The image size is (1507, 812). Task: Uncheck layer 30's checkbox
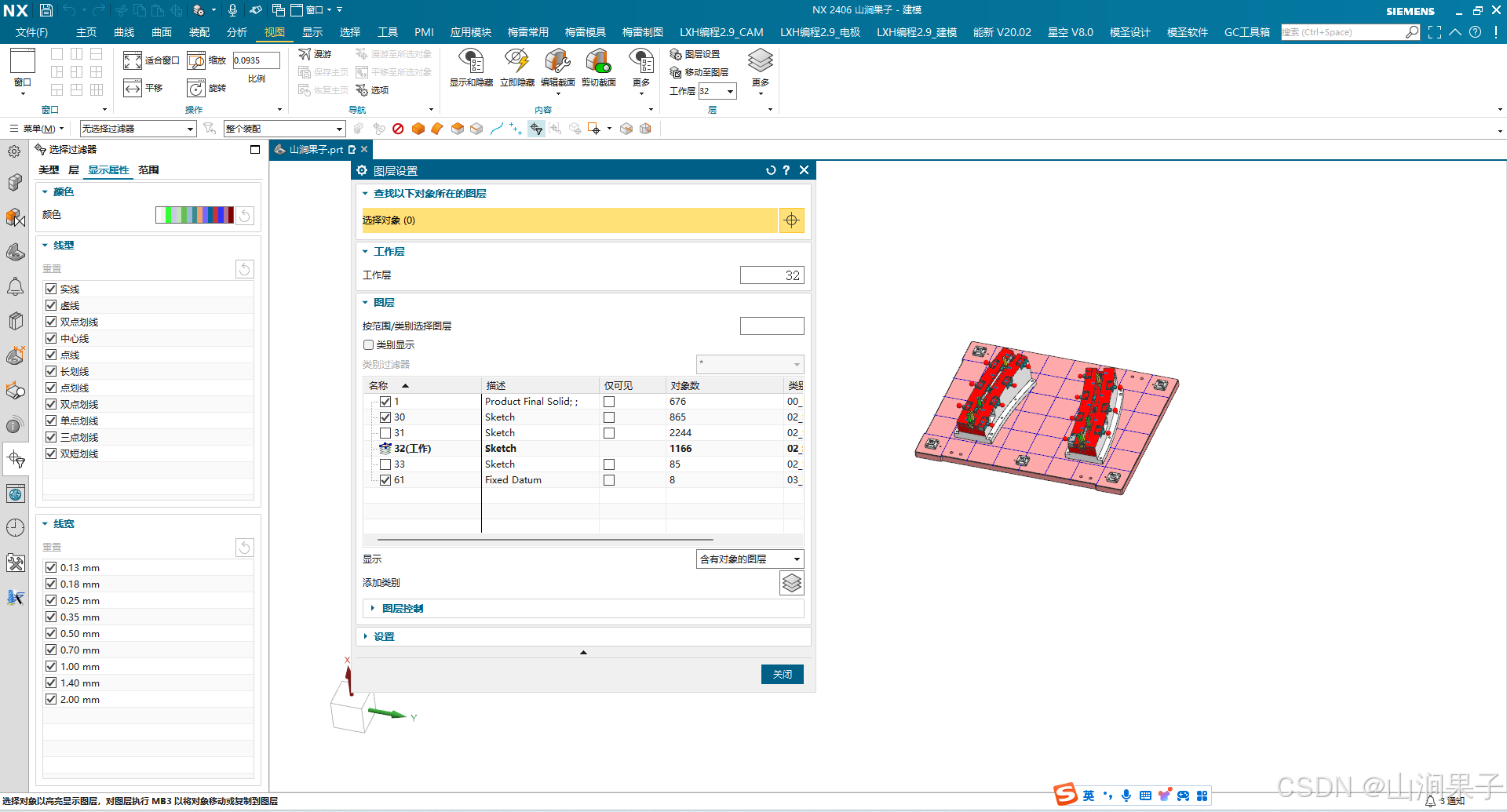[385, 417]
